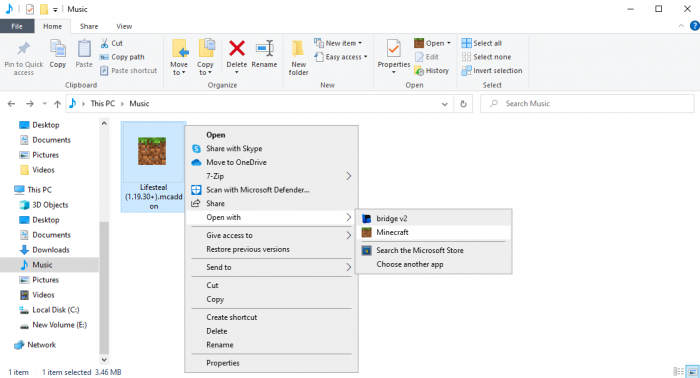Expand the New item dropdown
The width and height of the screenshot is (700, 378).
(x=338, y=43)
